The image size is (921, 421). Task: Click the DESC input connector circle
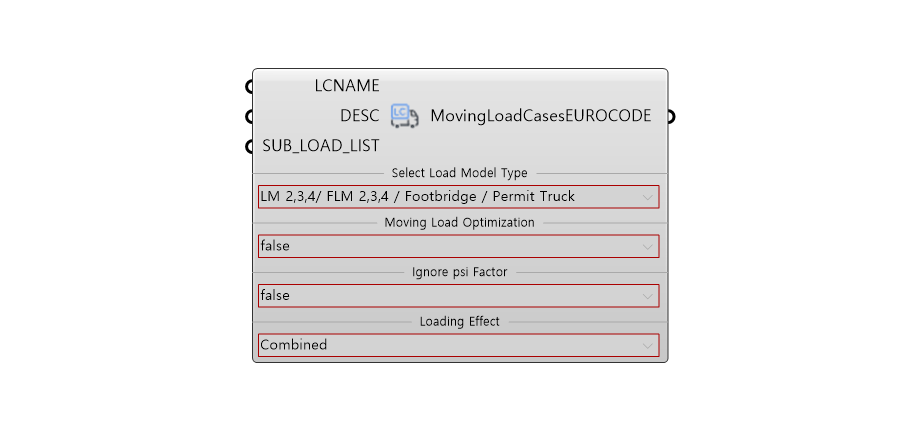(x=249, y=117)
